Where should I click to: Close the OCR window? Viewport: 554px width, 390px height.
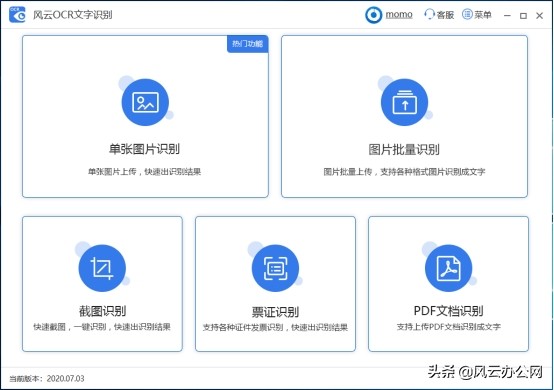[x=540, y=16]
